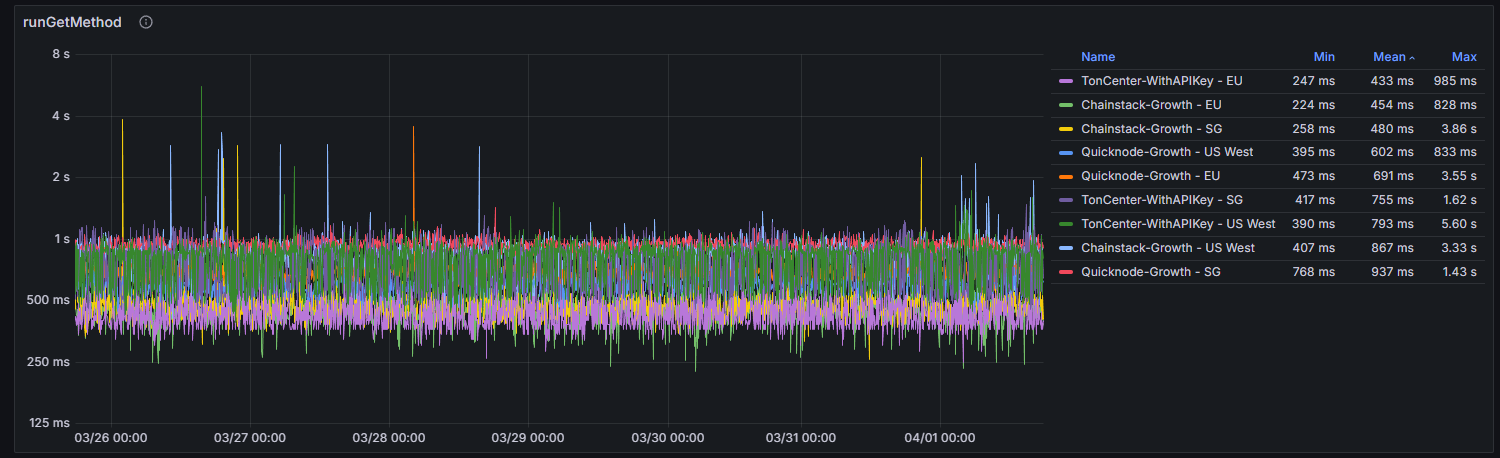Click the 5.60 s max value
The image size is (1500, 458).
(1457, 224)
